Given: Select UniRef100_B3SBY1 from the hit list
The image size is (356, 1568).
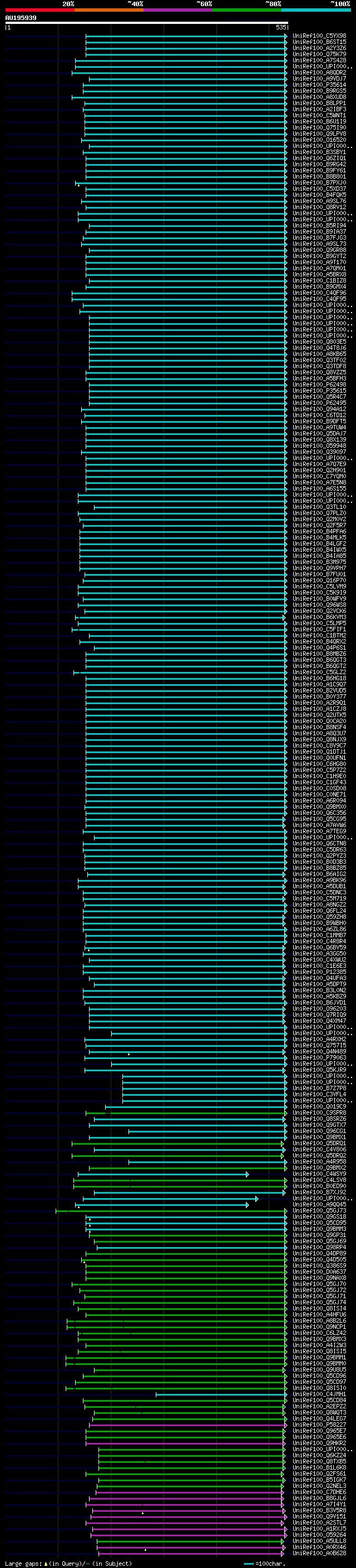Looking at the screenshot, I should point(319,152).
